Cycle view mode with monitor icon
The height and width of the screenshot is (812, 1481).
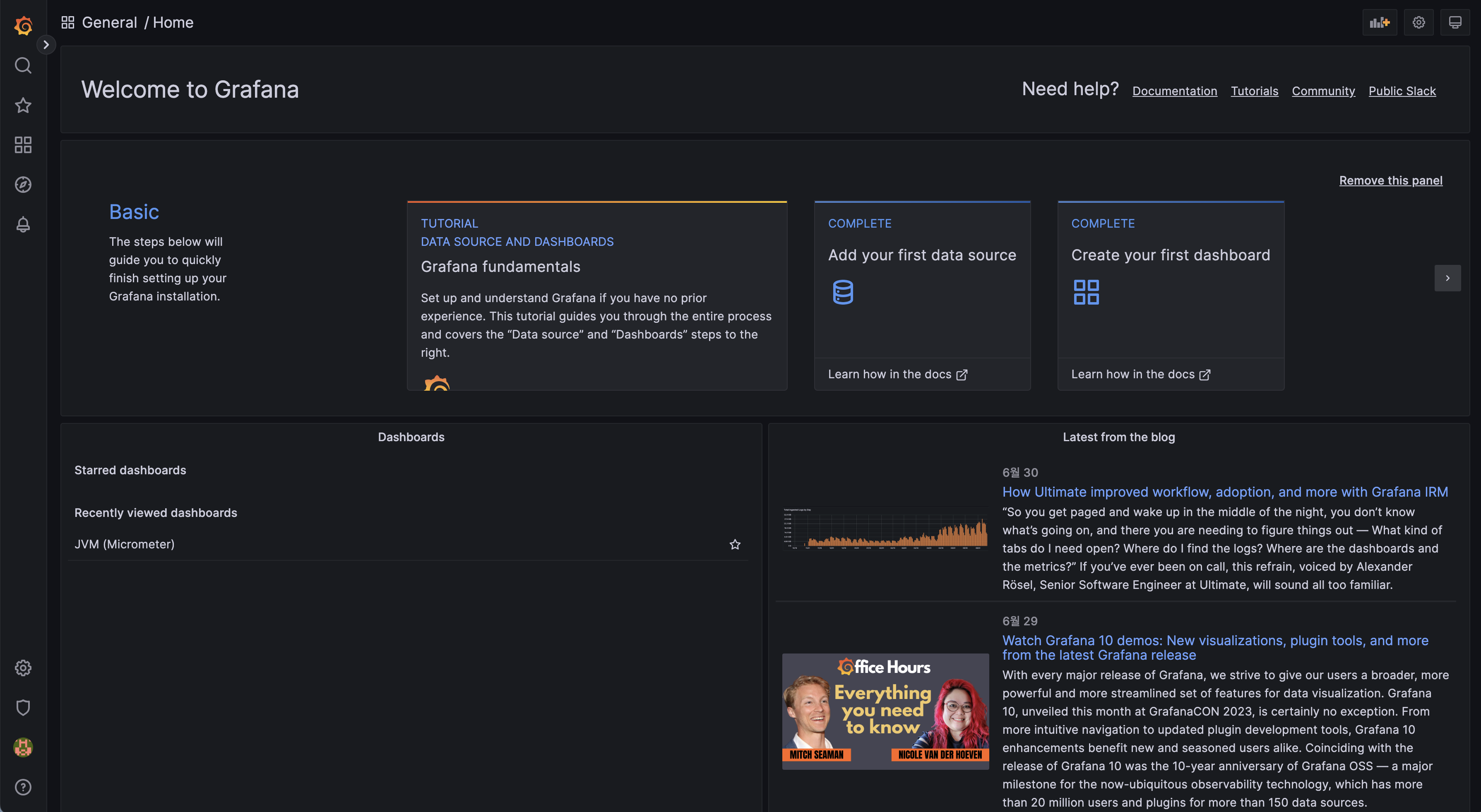tap(1455, 22)
